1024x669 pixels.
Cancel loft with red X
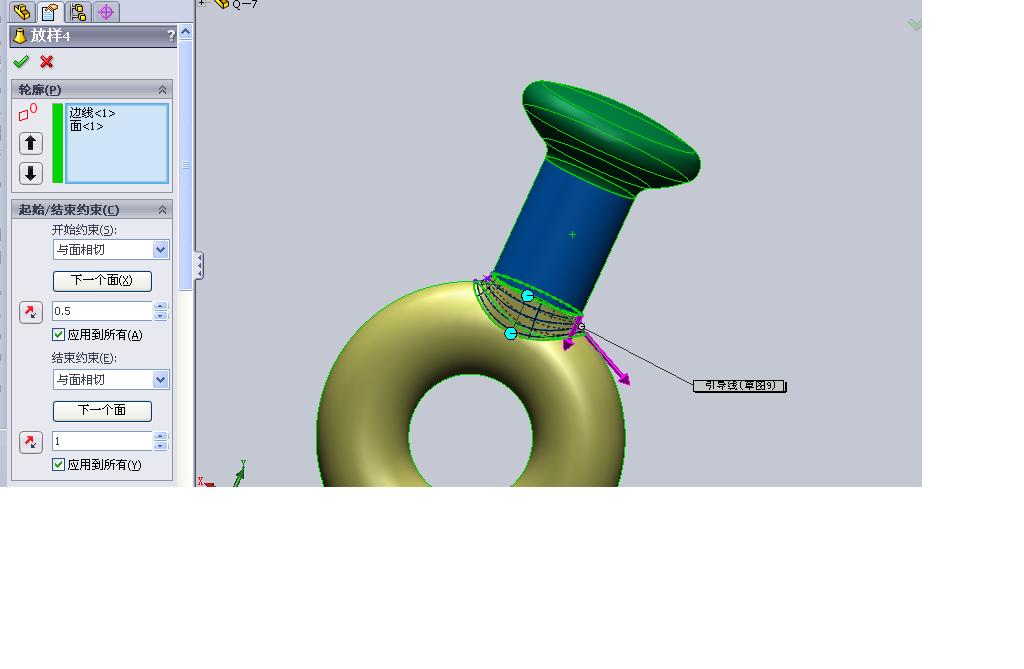click(46, 62)
